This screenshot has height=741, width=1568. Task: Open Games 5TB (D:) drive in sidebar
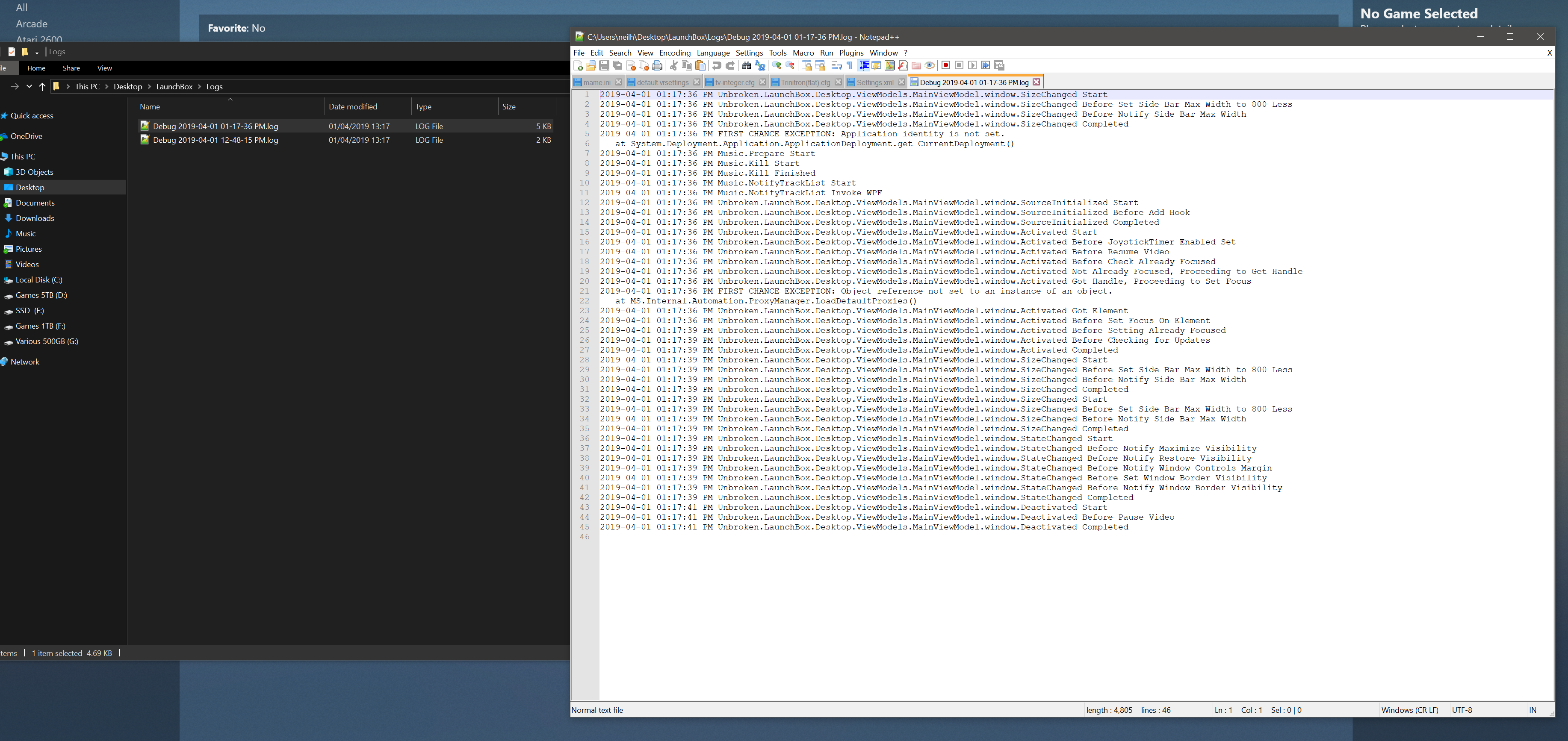[x=41, y=296]
